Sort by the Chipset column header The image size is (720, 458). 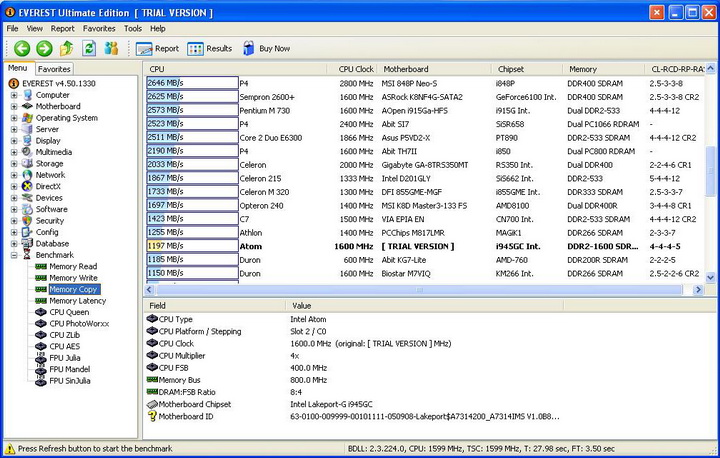(x=527, y=69)
